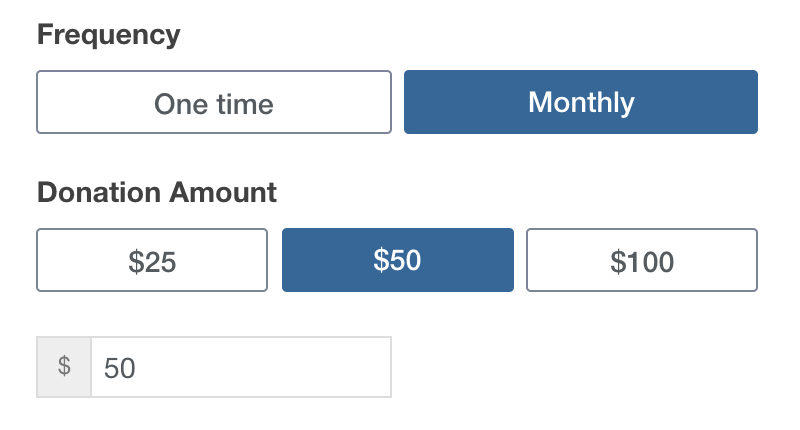Image resolution: width=800 pixels, height=430 pixels.
Task: Choose the Monthly frequency button
Action: [580, 102]
